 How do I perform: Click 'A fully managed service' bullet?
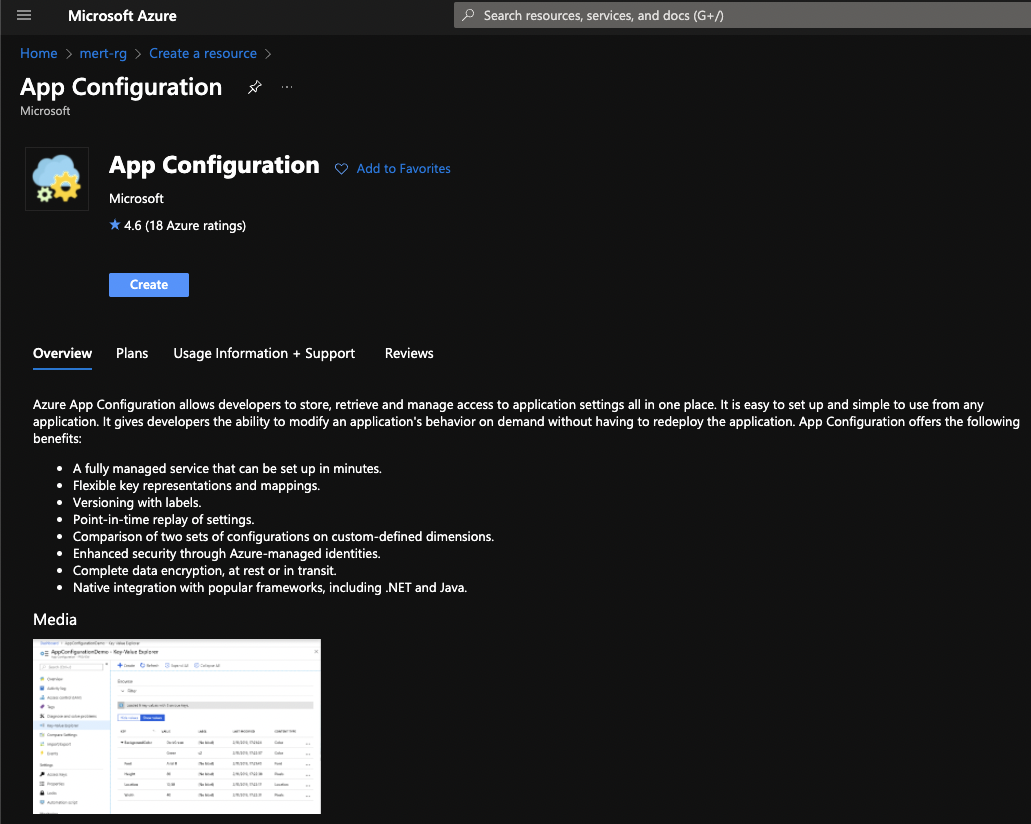tap(228, 468)
